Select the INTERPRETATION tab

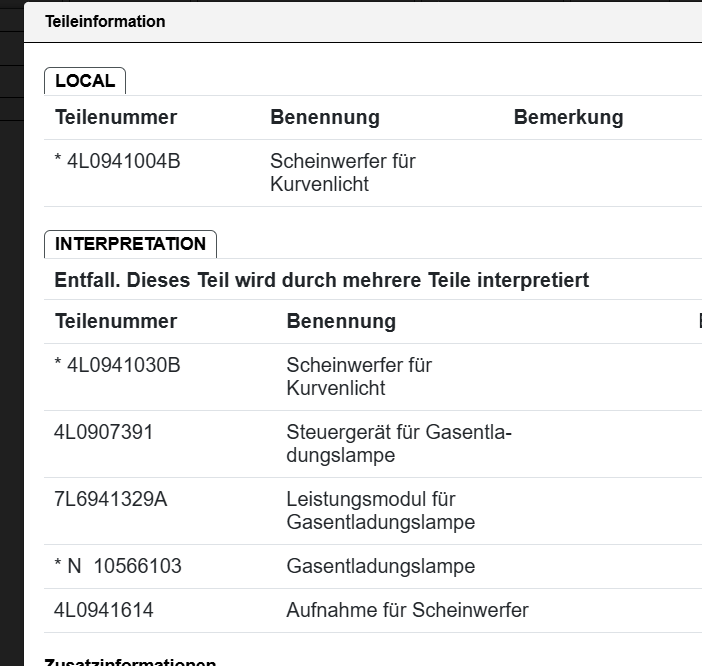point(130,244)
